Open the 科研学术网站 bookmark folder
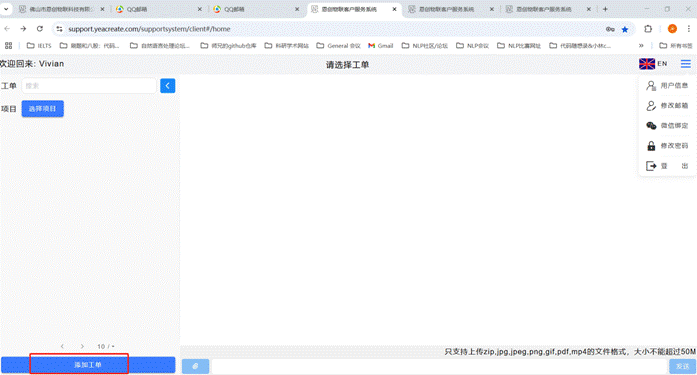697x375 pixels. [287, 45]
